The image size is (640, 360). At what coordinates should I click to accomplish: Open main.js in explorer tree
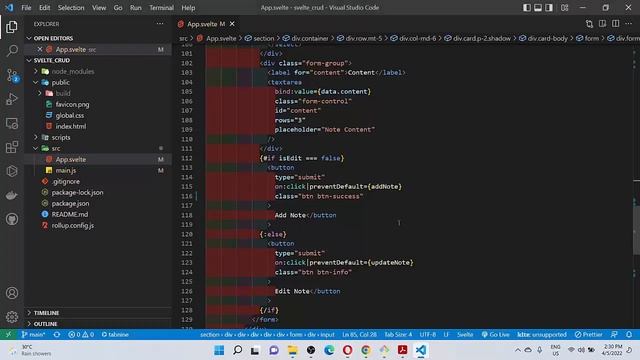[66, 170]
